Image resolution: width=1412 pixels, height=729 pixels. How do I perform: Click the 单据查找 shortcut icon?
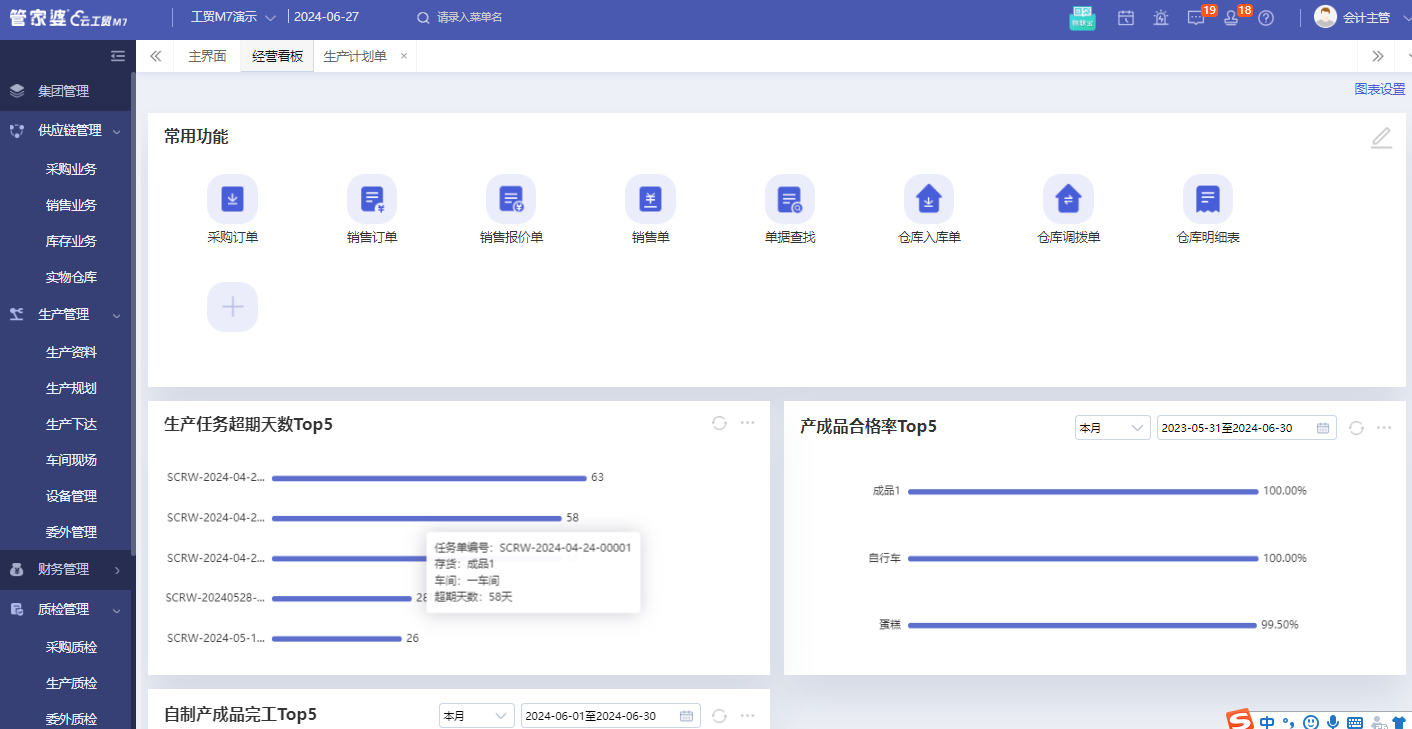tap(790, 200)
